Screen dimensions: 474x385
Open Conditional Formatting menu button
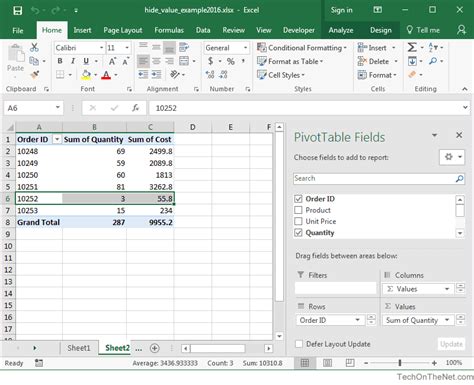tap(302, 48)
